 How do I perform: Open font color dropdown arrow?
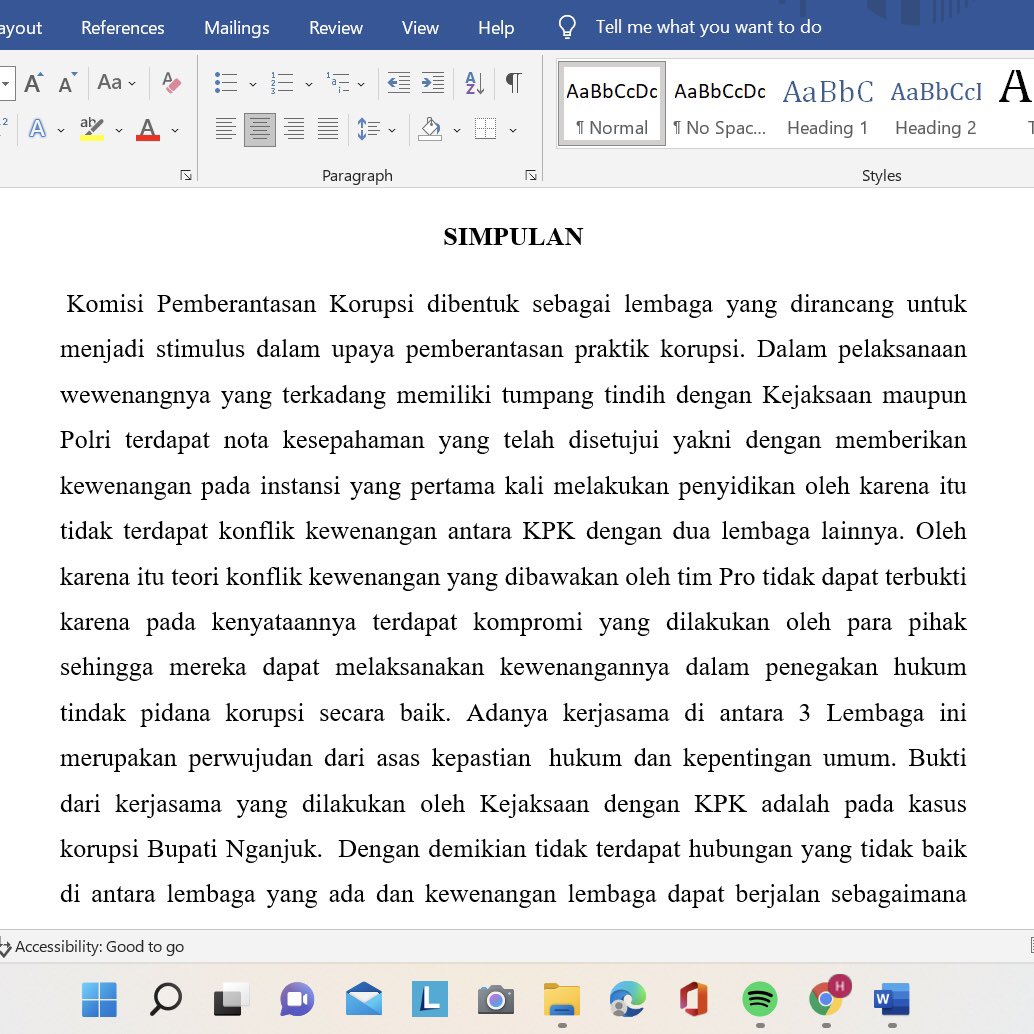point(175,130)
